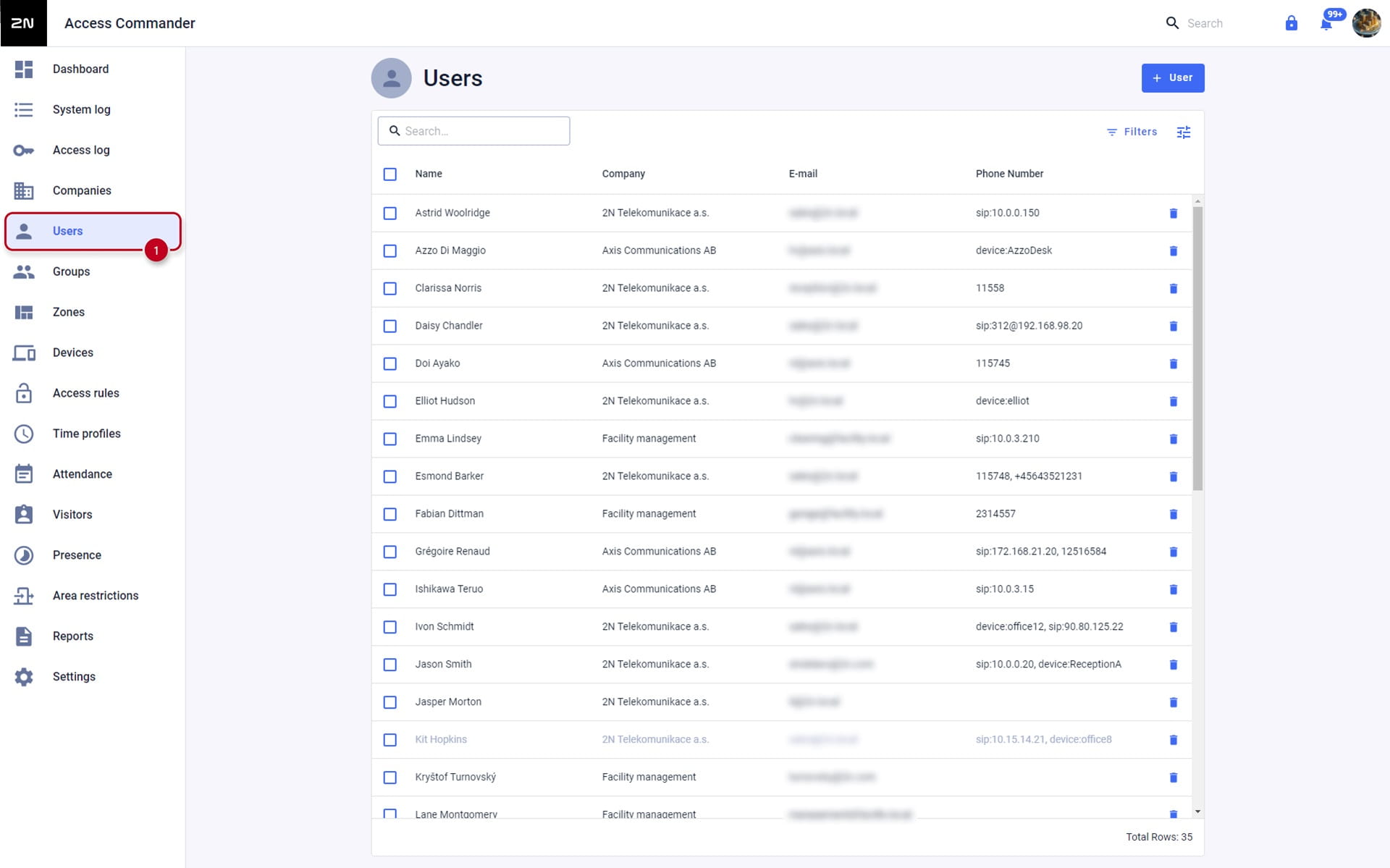Toggle the select-all header checkbox
Viewport: 1390px width, 868px height.
pos(390,174)
